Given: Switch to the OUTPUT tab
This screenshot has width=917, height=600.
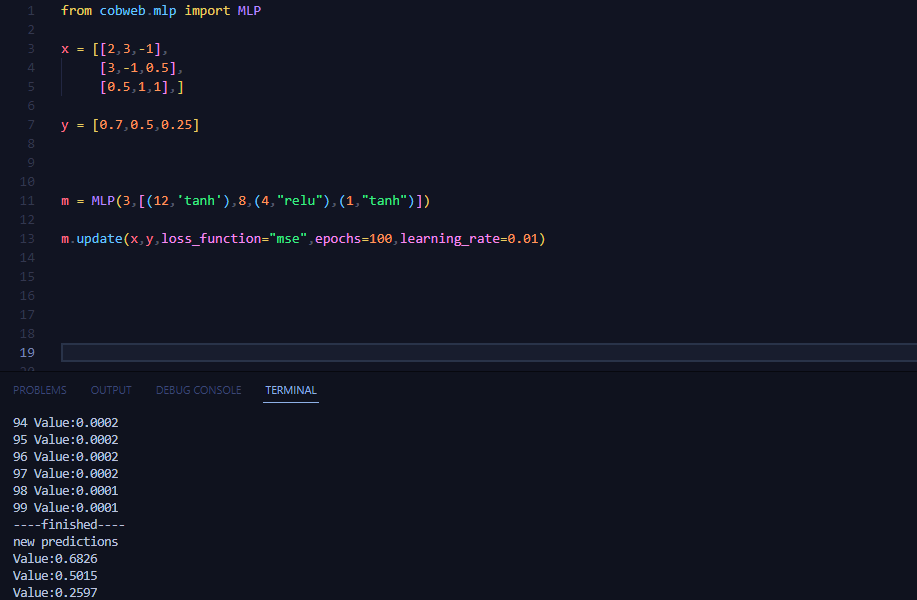Looking at the screenshot, I should tap(111, 390).
